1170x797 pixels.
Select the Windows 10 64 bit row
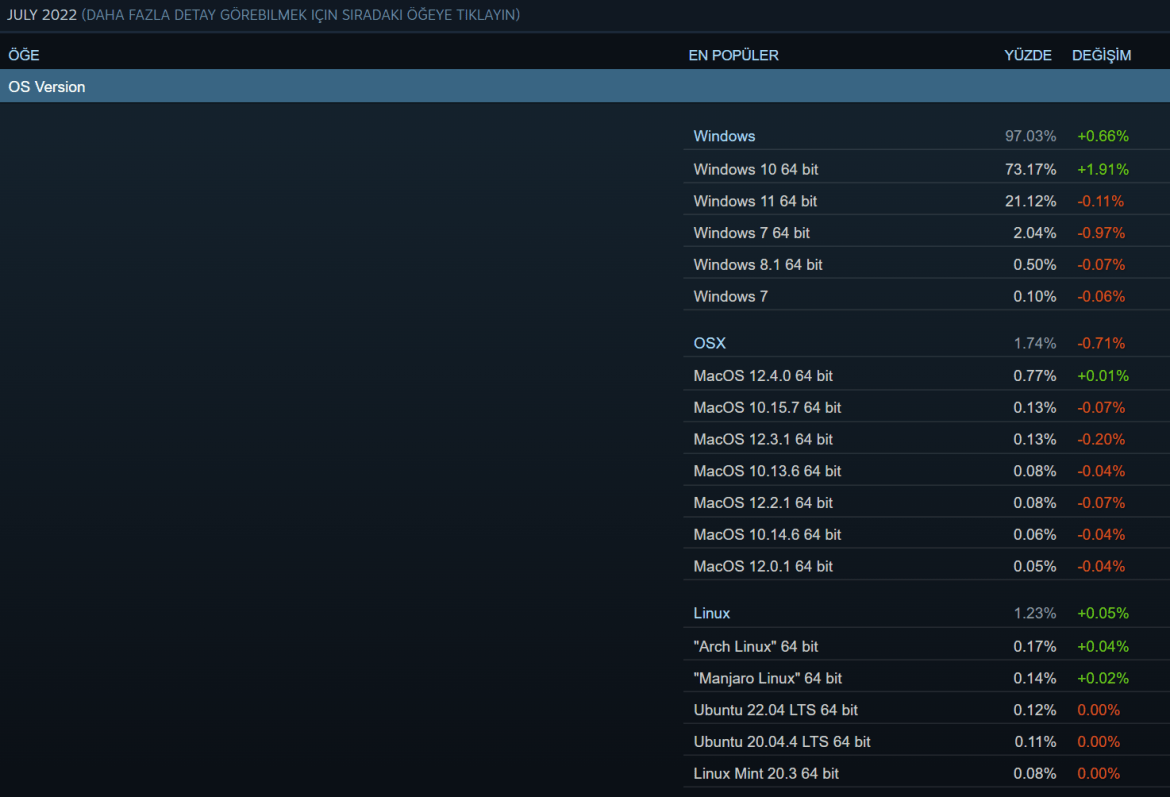coord(926,169)
